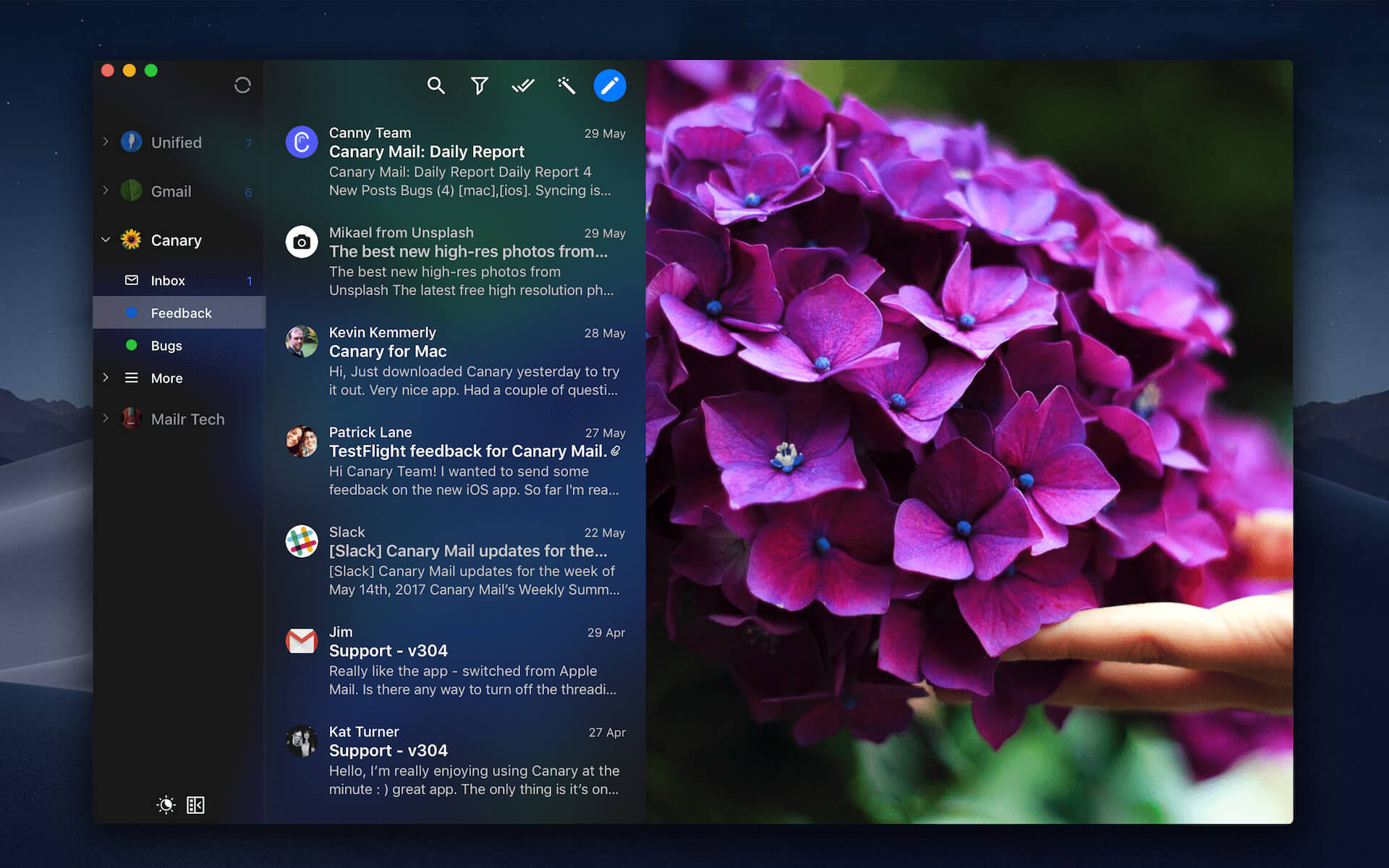Click the Slack logo avatar
Screen dimensions: 1389x868
(302, 541)
